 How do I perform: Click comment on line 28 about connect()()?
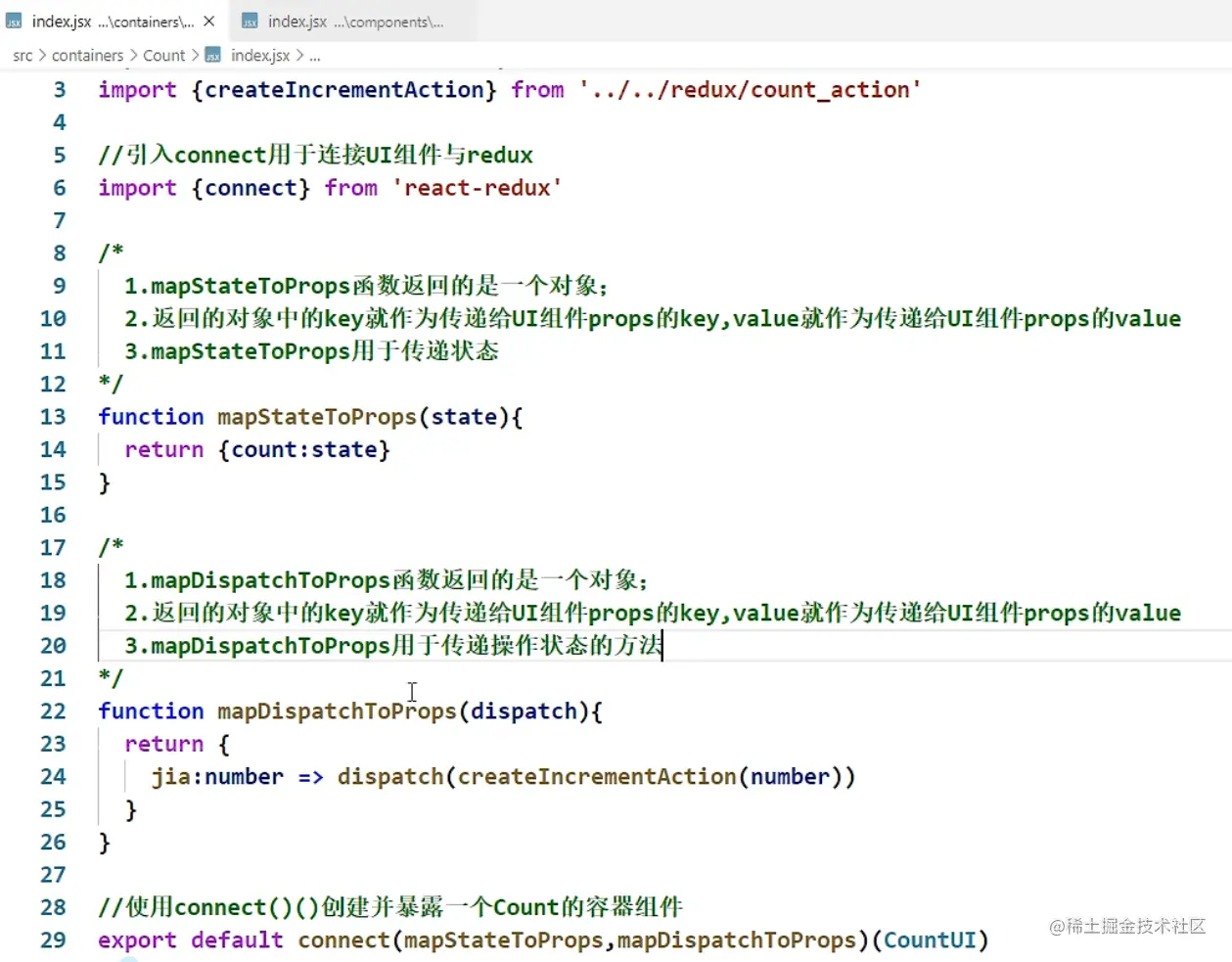tap(390, 907)
